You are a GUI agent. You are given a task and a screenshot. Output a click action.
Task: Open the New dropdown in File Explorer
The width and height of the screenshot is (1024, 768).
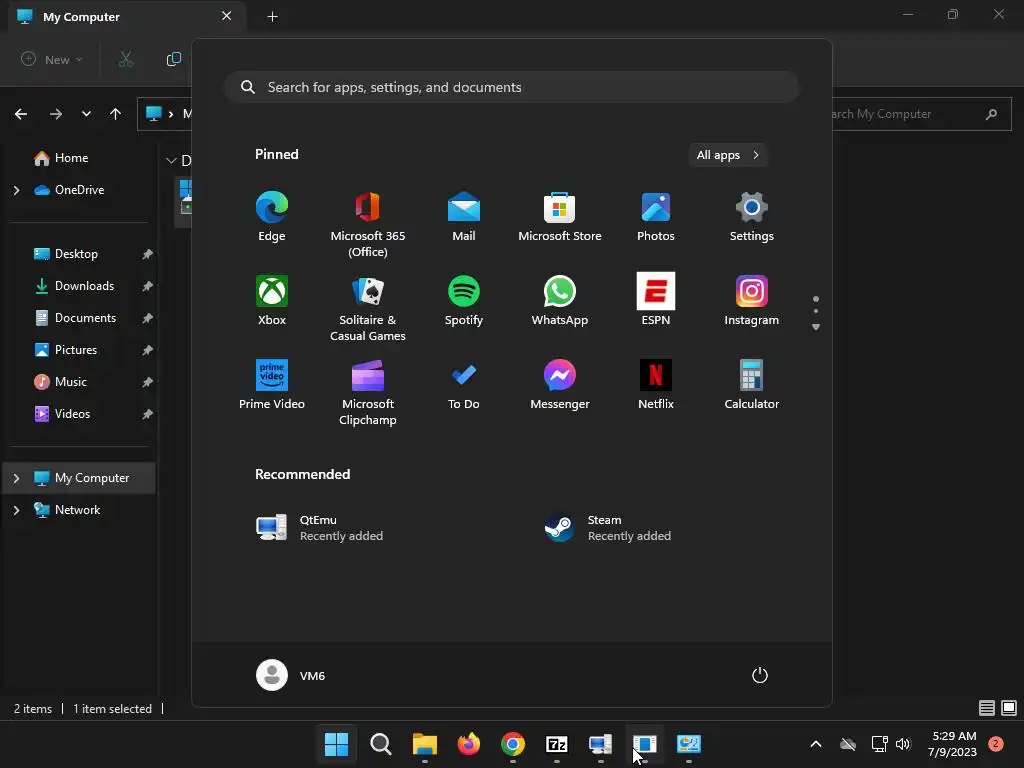[x=52, y=59]
